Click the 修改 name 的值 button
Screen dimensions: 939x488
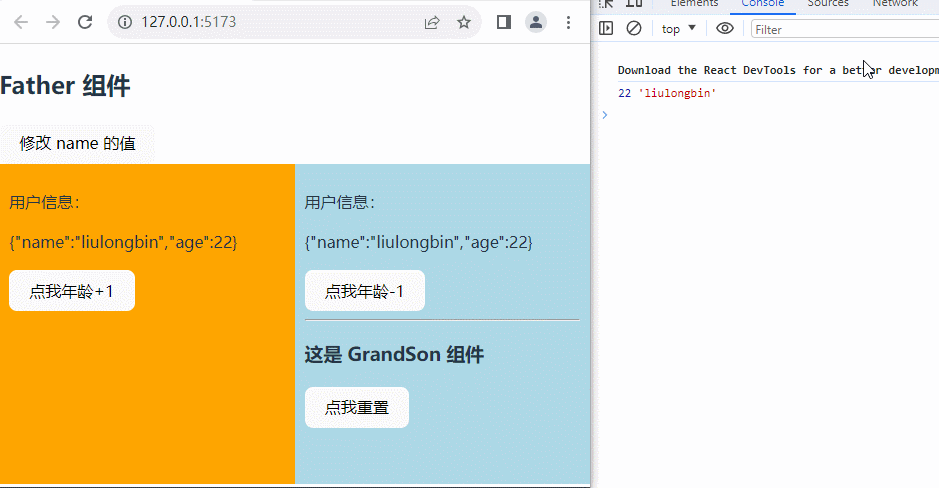point(77,143)
